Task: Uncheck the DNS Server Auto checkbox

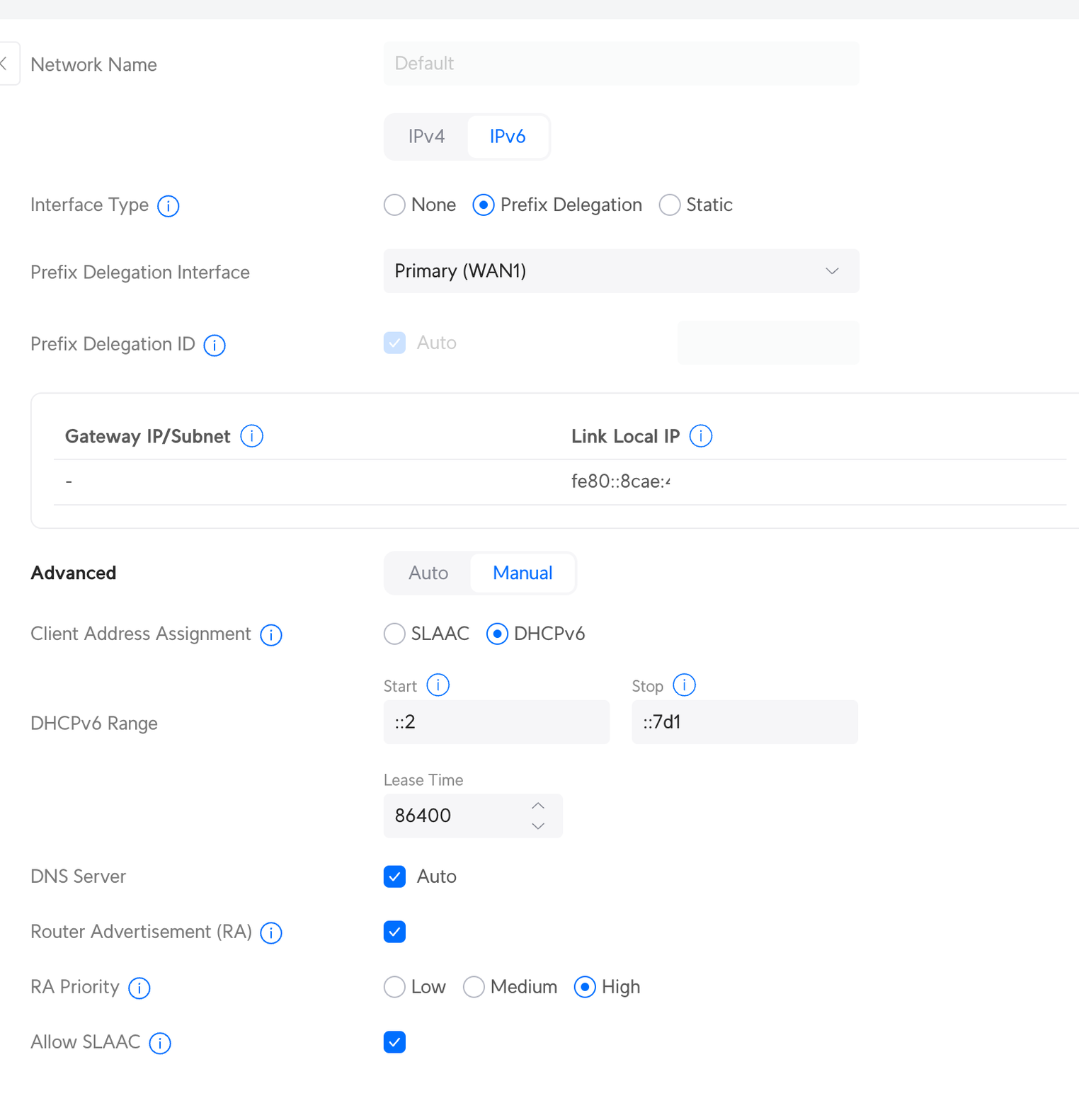Action: 394,876
